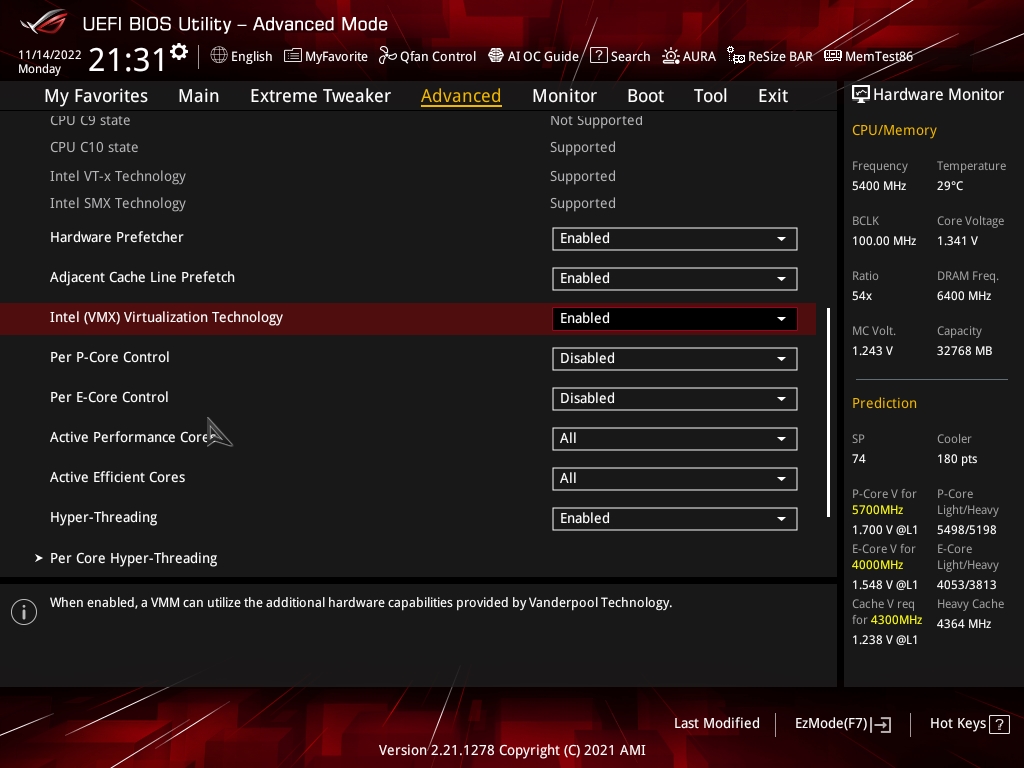
Task: Open the Hardware Prefetcher dropdown
Action: pos(675,238)
